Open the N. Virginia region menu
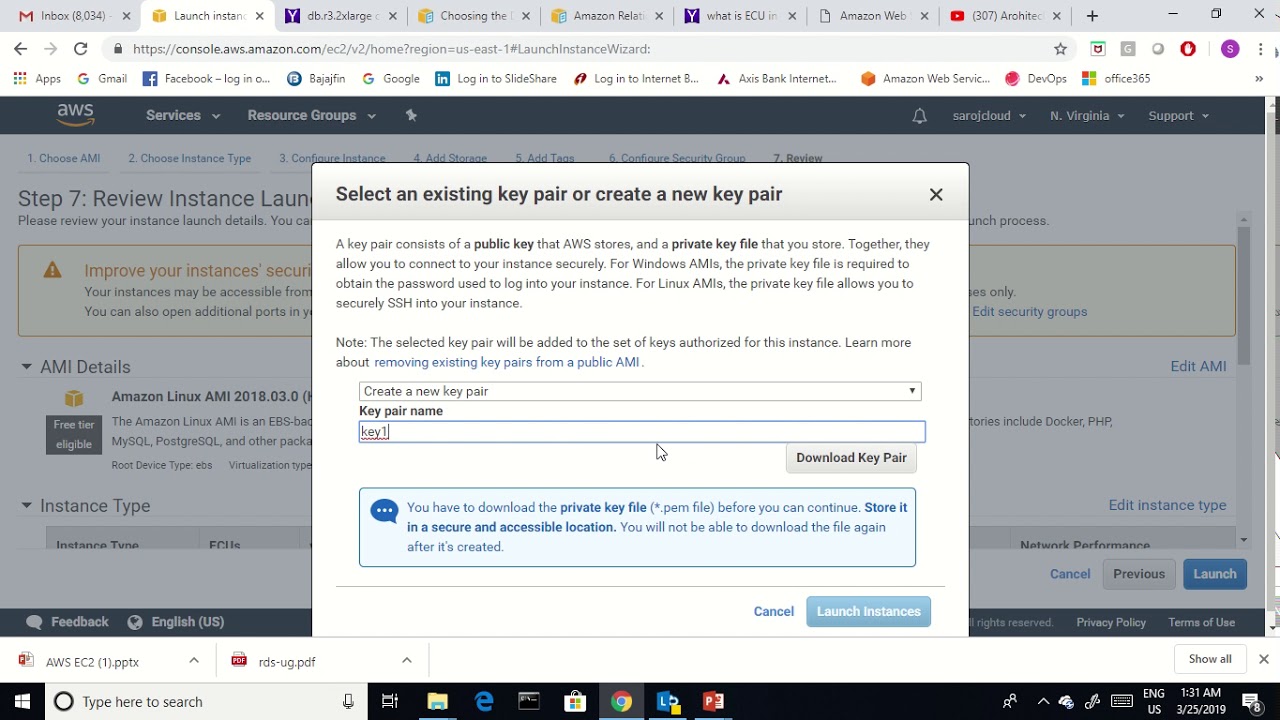 pyautogui.click(x=1087, y=116)
